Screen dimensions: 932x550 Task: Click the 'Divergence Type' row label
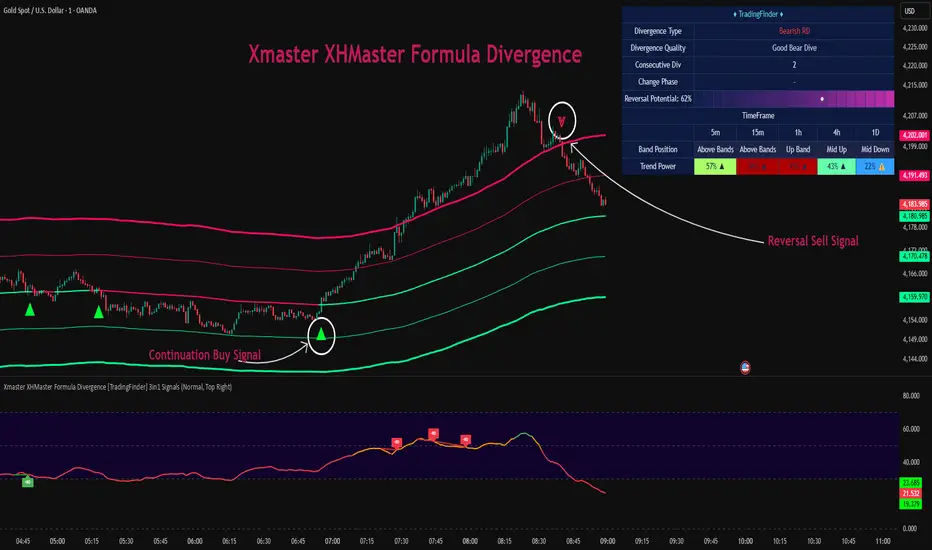coord(657,31)
